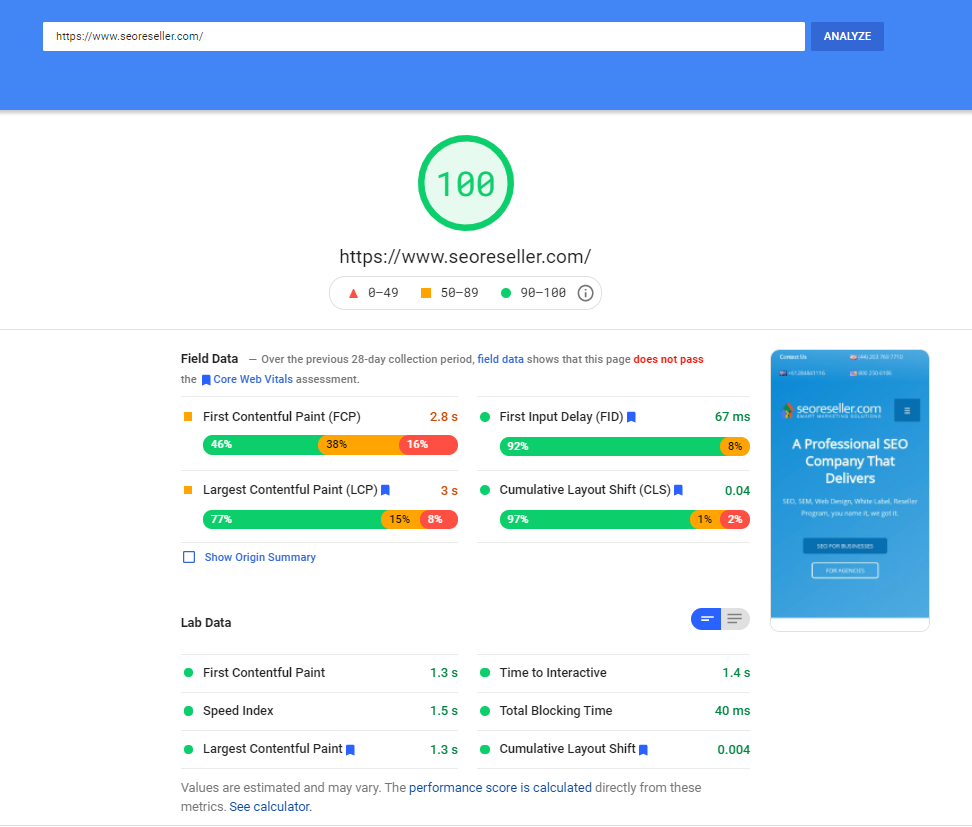This screenshot has height=827, width=972.
Task: Switch Lab Data to expanded list view
Action: coord(735,619)
